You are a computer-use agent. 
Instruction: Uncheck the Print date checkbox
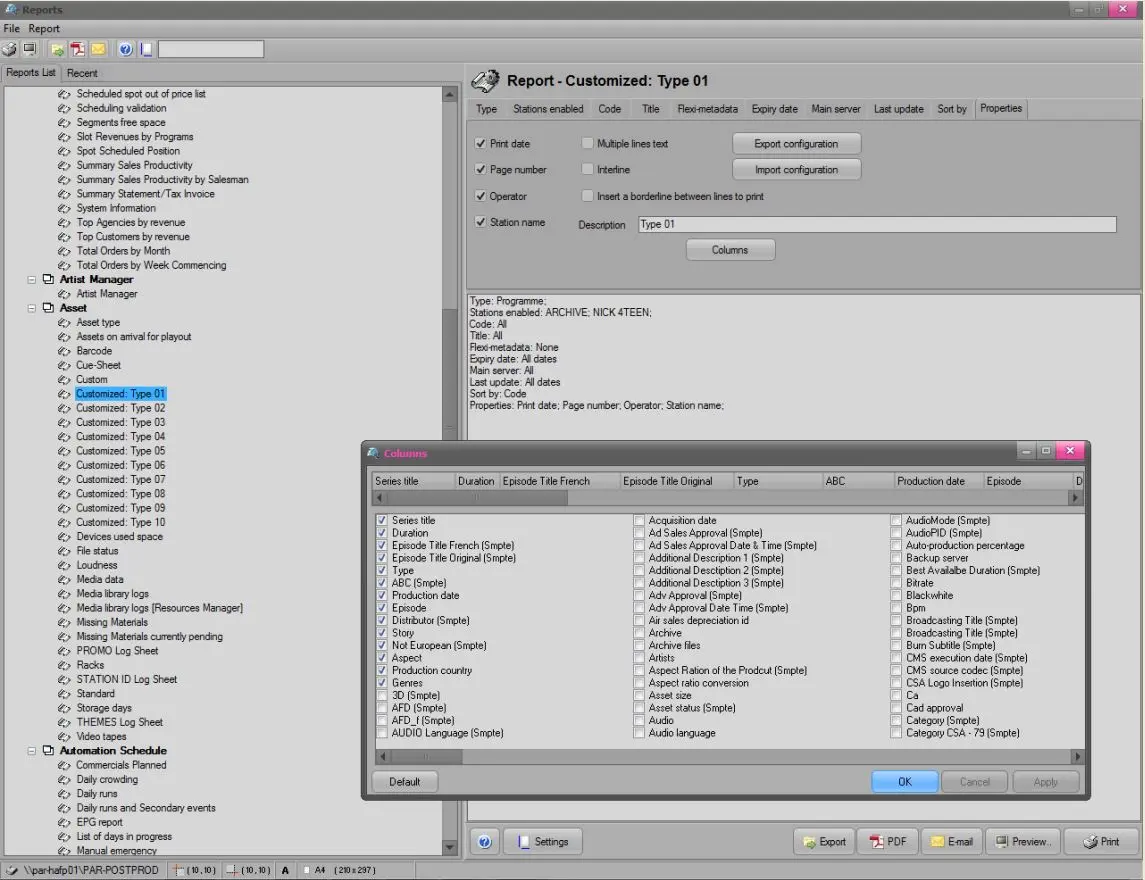click(x=481, y=144)
